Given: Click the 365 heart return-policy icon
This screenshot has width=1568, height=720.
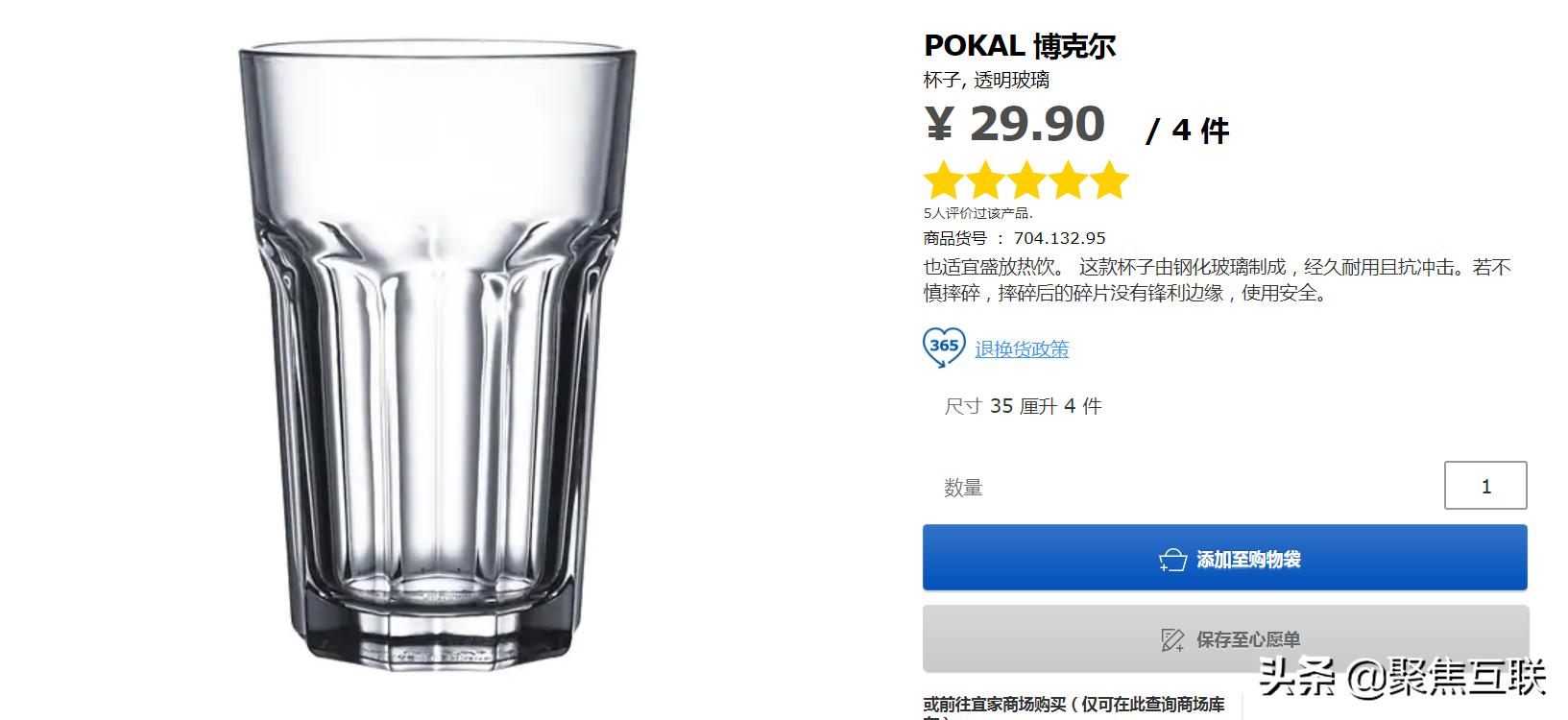Looking at the screenshot, I should 944,348.
